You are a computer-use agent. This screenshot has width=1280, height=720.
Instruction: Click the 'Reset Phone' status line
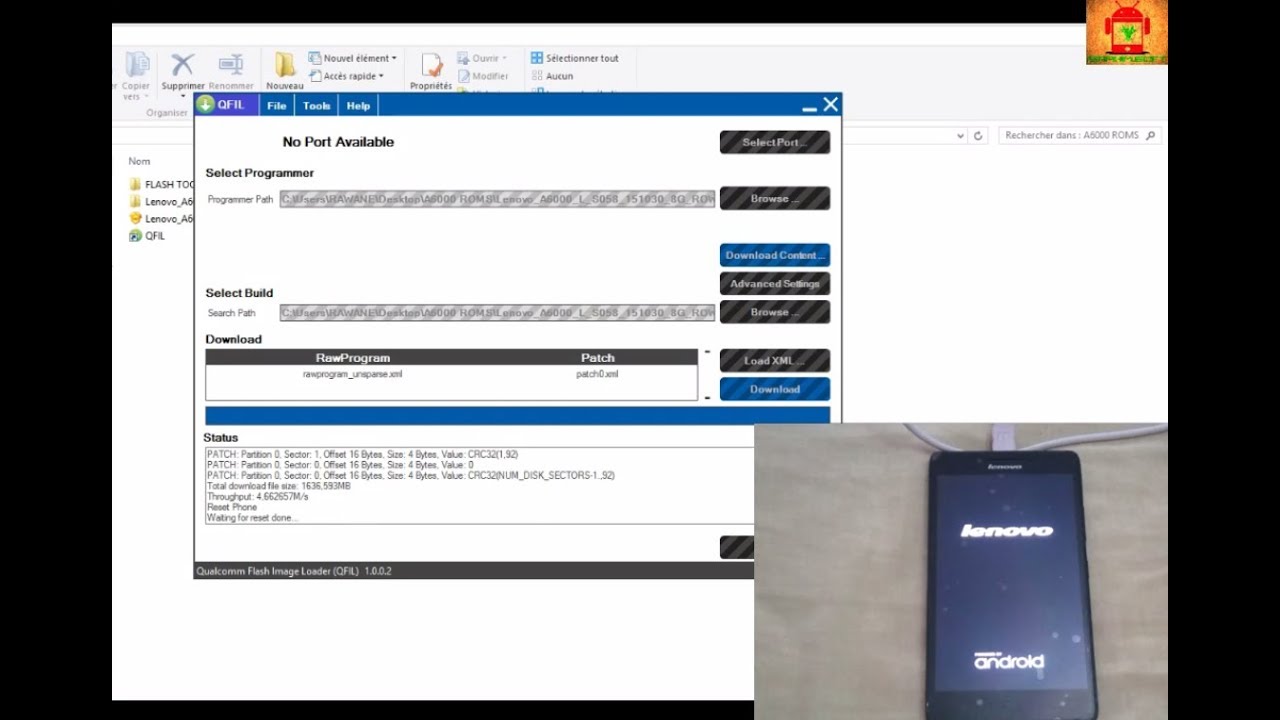pyautogui.click(x=232, y=507)
